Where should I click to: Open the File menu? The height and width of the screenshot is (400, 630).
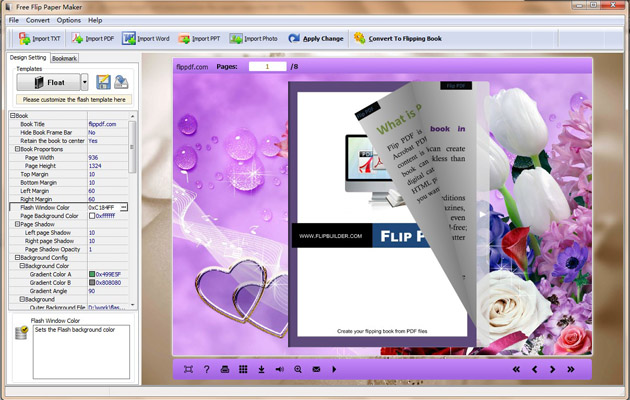pyautogui.click(x=14, y=20)
